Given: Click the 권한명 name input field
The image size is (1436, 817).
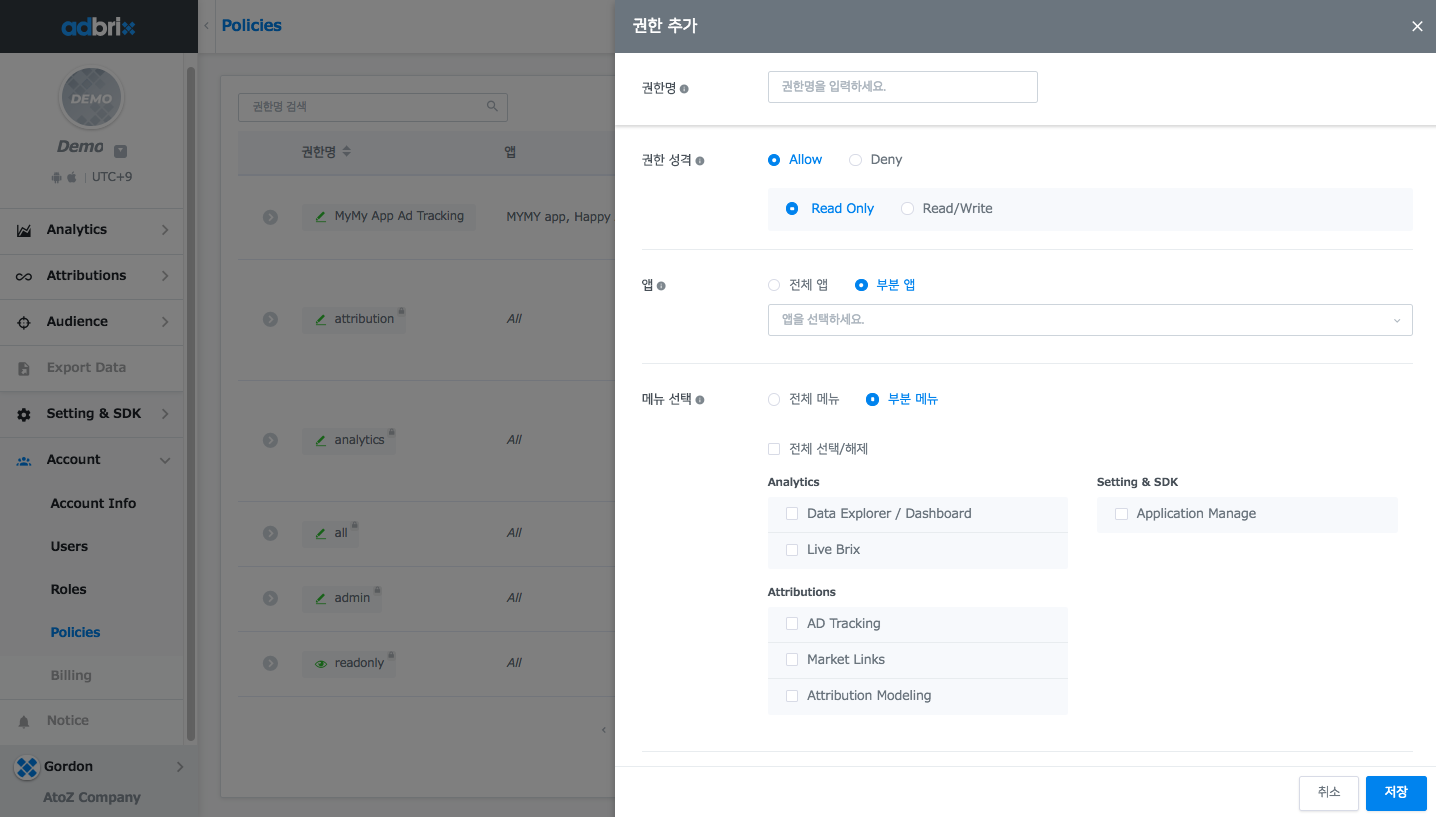Looking at the screenshot, I should click(x=902, y=87).
